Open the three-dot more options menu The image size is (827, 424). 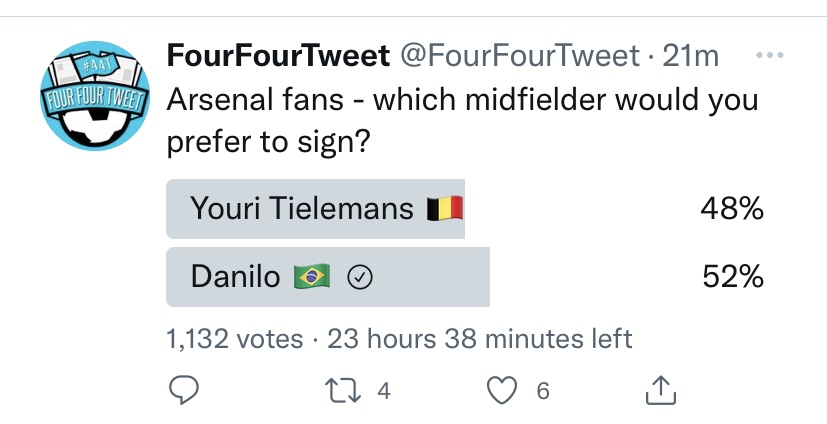pos(770,55)
